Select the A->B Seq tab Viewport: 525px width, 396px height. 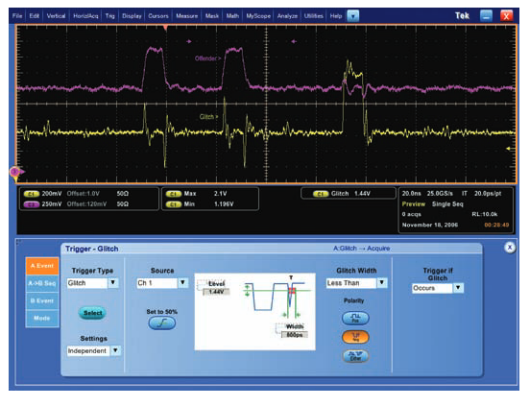point(42,284)
